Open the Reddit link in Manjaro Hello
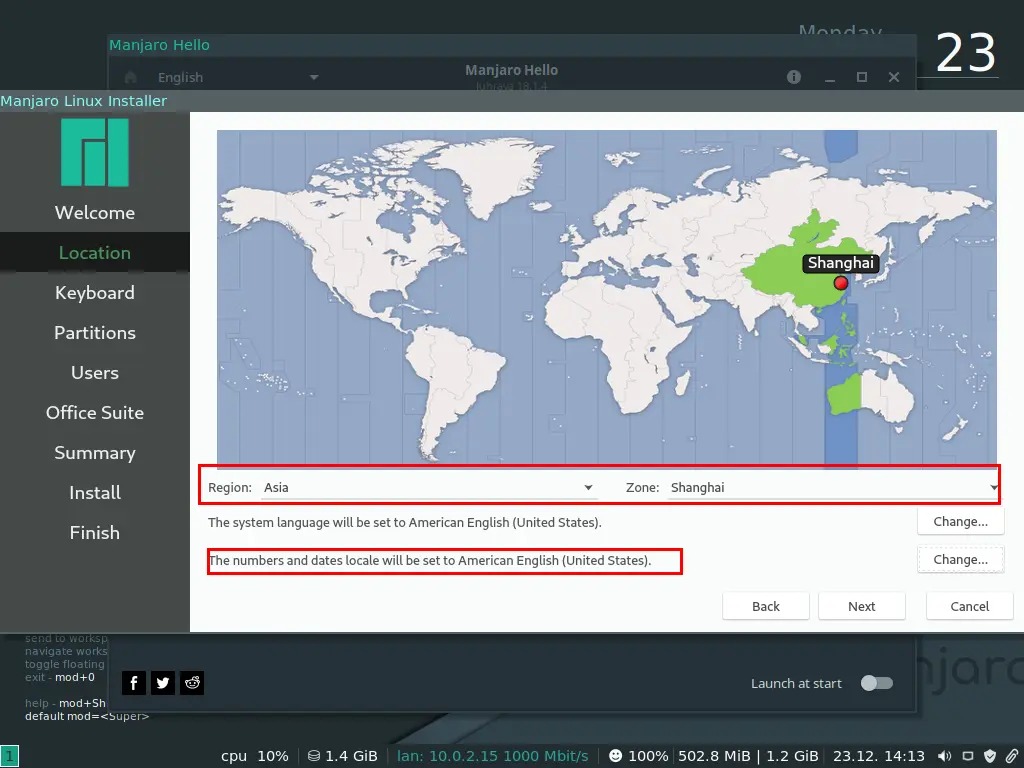This screenshot has height=768, width=1024. (192, 683)
